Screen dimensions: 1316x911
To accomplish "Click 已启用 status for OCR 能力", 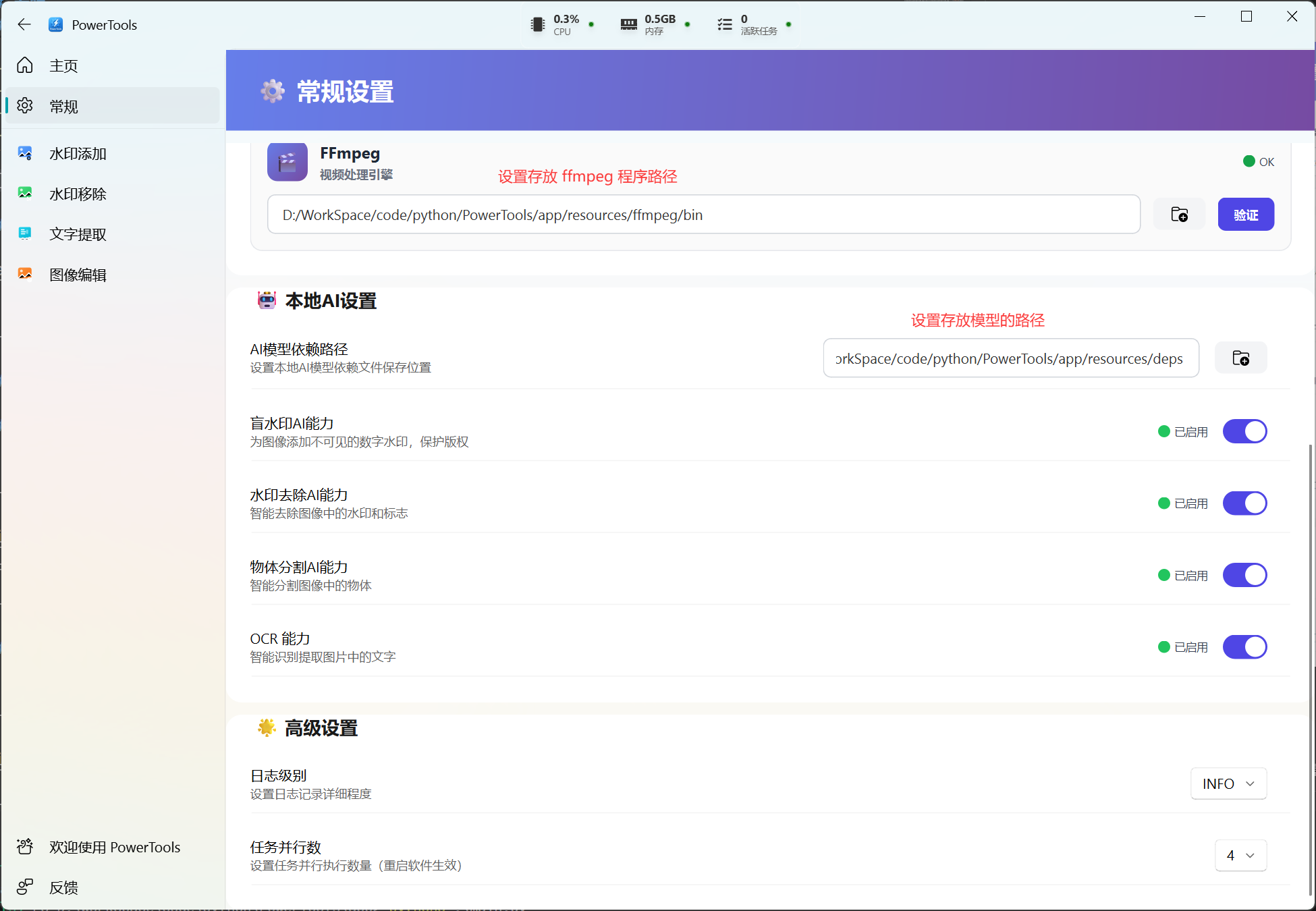I will pos(1183,647).
